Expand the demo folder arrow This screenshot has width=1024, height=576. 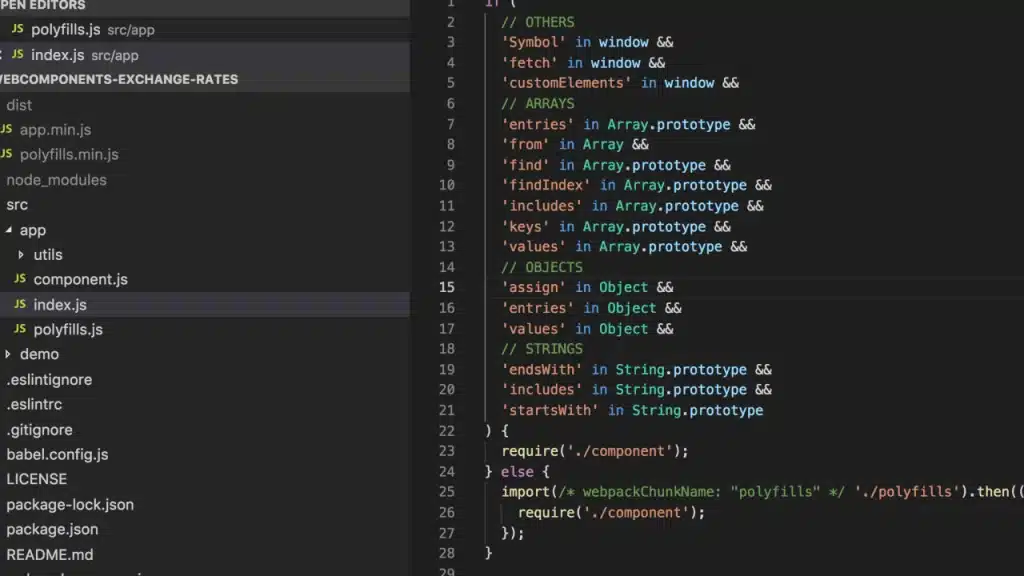[x=8, y=354]
